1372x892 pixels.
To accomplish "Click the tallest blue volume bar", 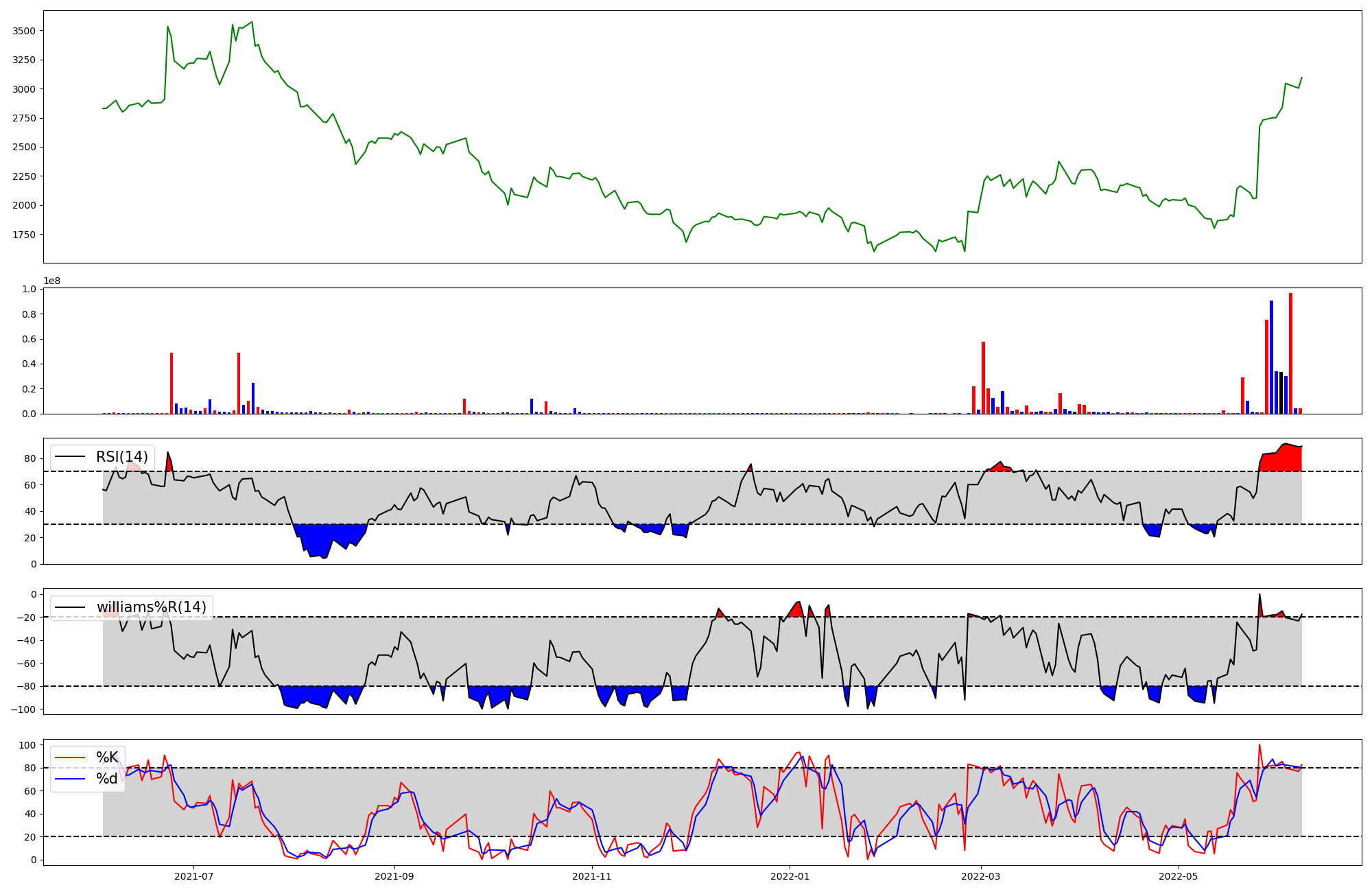I will click(x=1271, y=357).
